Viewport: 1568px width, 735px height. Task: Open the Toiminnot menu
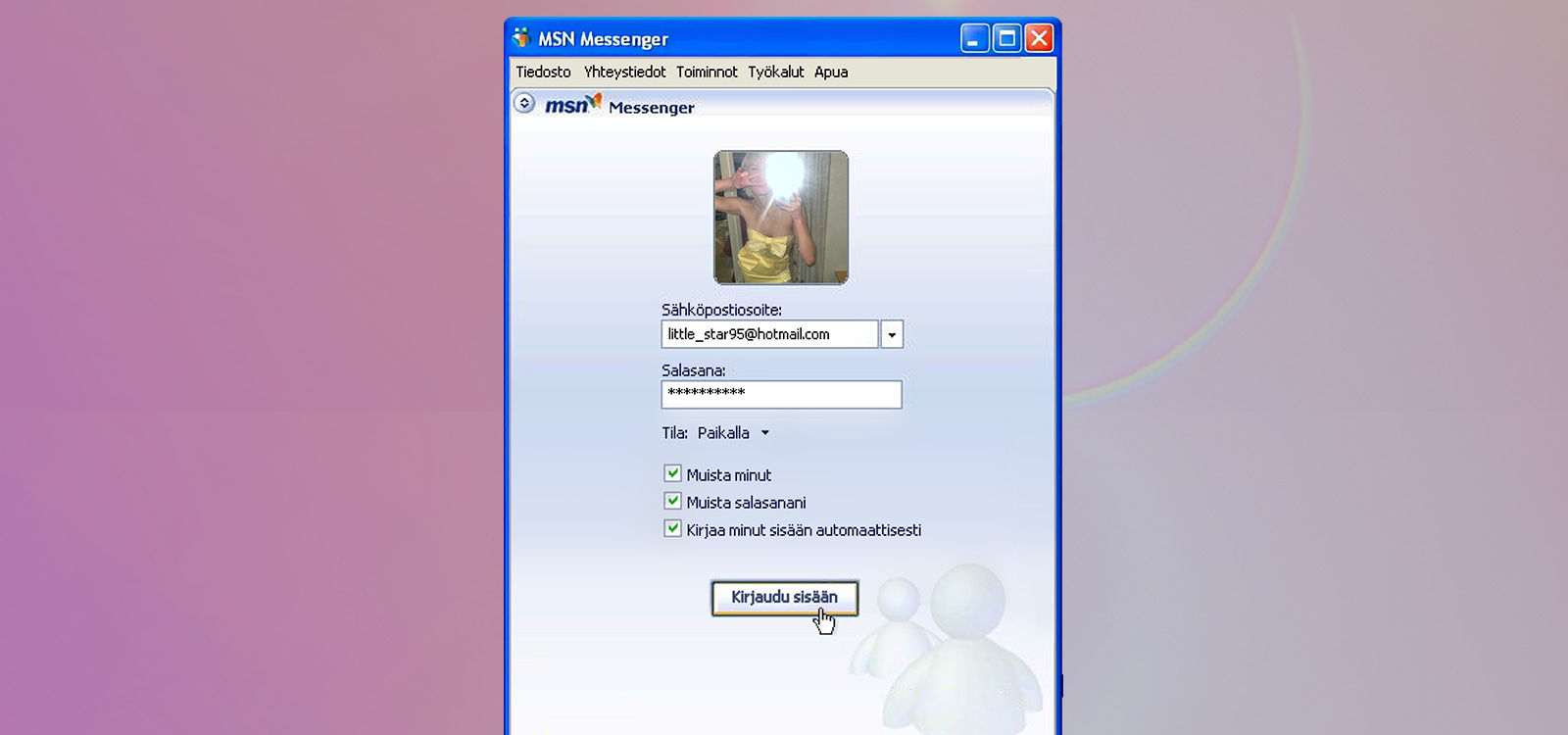pos(707,73)
